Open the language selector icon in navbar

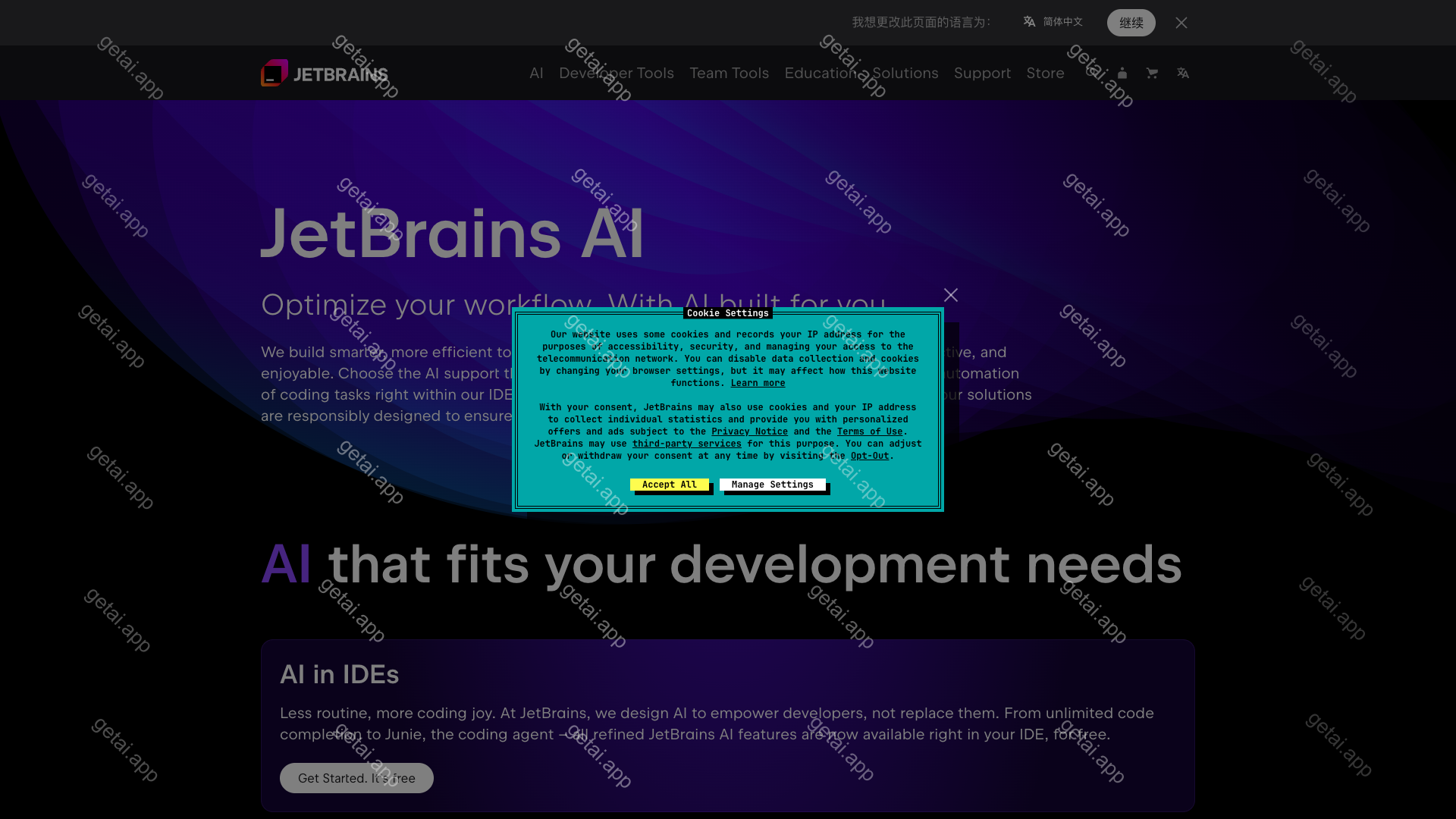coord(1182,73)
